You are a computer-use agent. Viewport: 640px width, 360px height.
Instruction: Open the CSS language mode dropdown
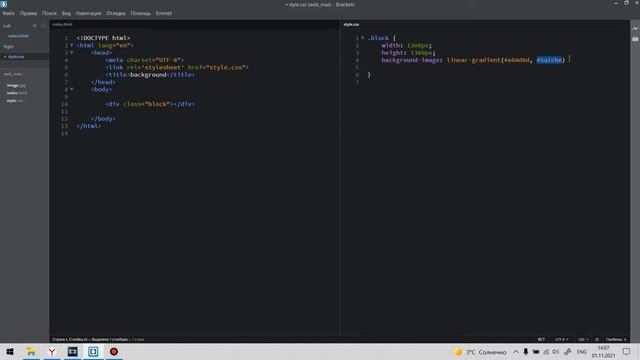583,340
